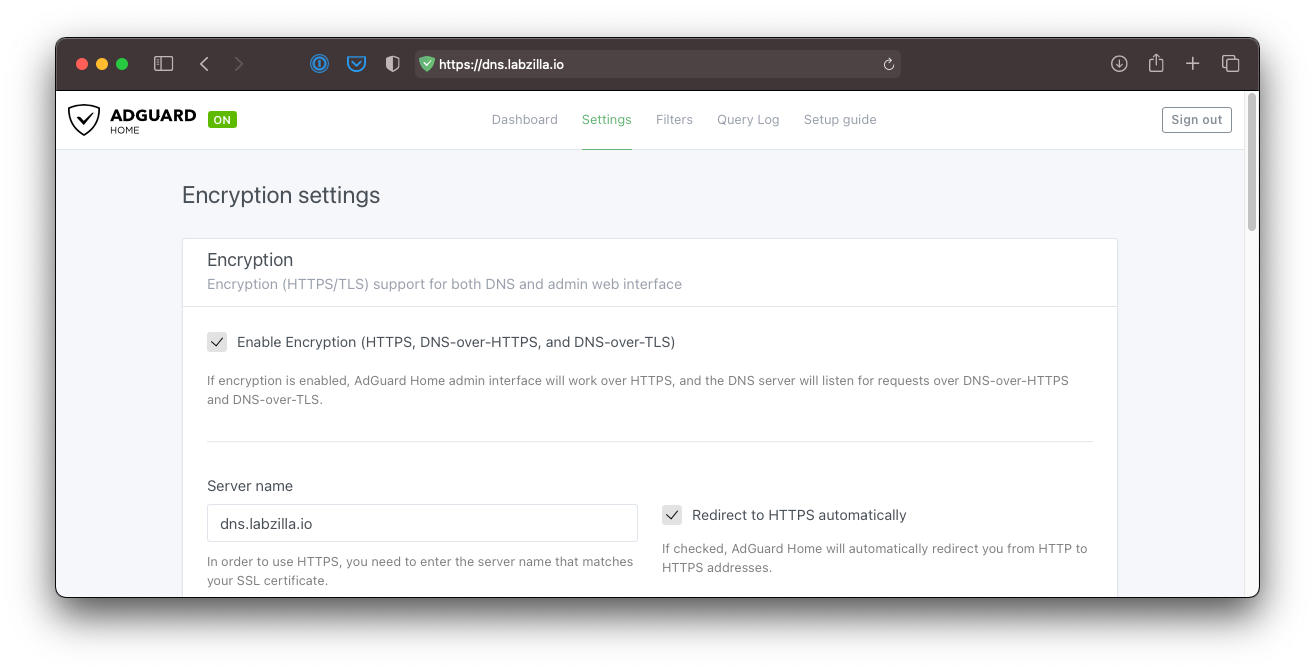The image size is (1315, 671).
Task: Toggle the Safari sidebar
Action: [x=164, y=64]
